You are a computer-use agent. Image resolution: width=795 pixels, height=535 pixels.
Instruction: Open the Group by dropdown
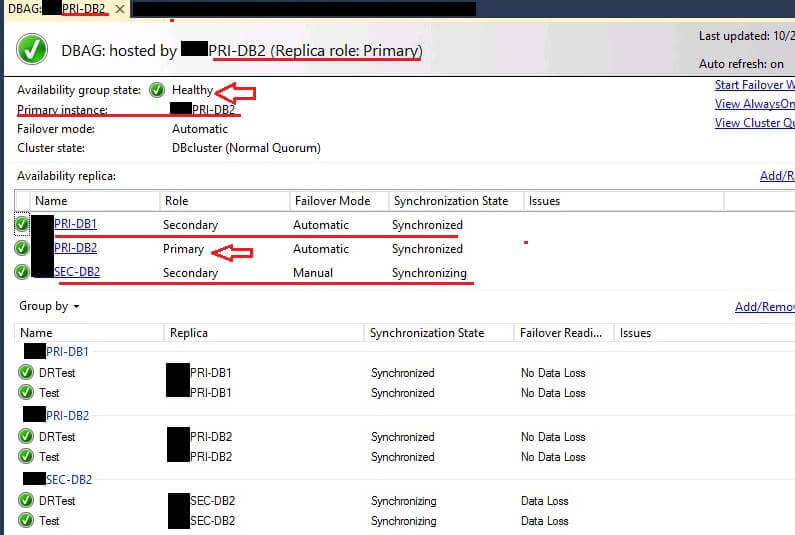coord(49,306)
